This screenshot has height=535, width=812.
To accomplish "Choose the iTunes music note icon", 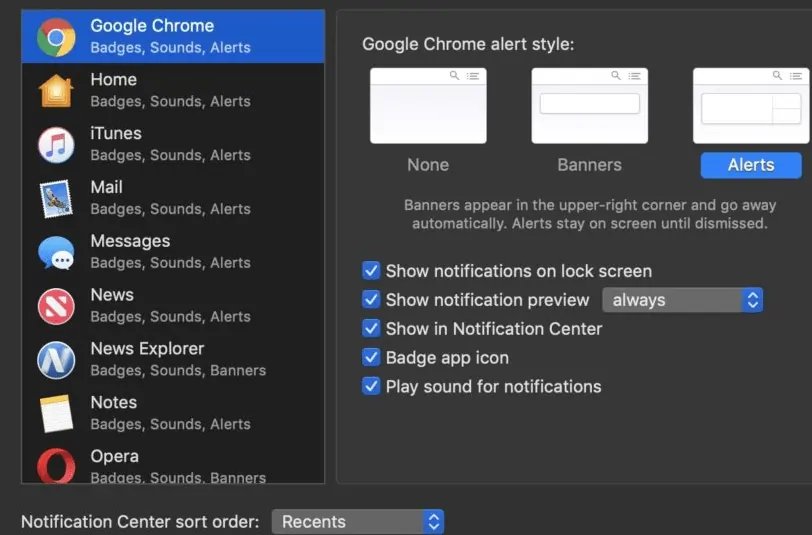I will 56,145.
